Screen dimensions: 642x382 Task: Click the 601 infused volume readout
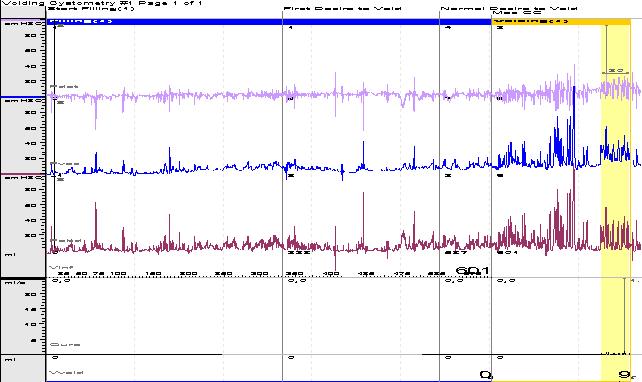coord(472,271)
